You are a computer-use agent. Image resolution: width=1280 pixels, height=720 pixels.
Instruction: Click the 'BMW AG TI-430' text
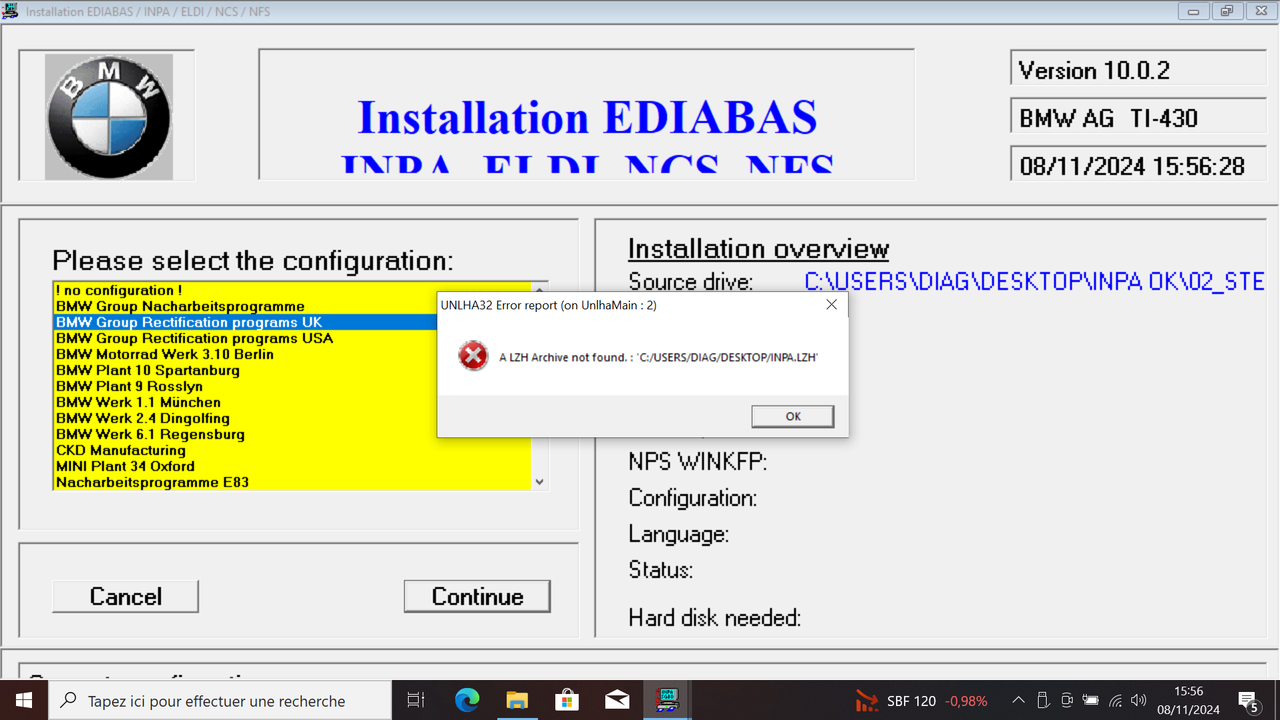pos(1108,118)
